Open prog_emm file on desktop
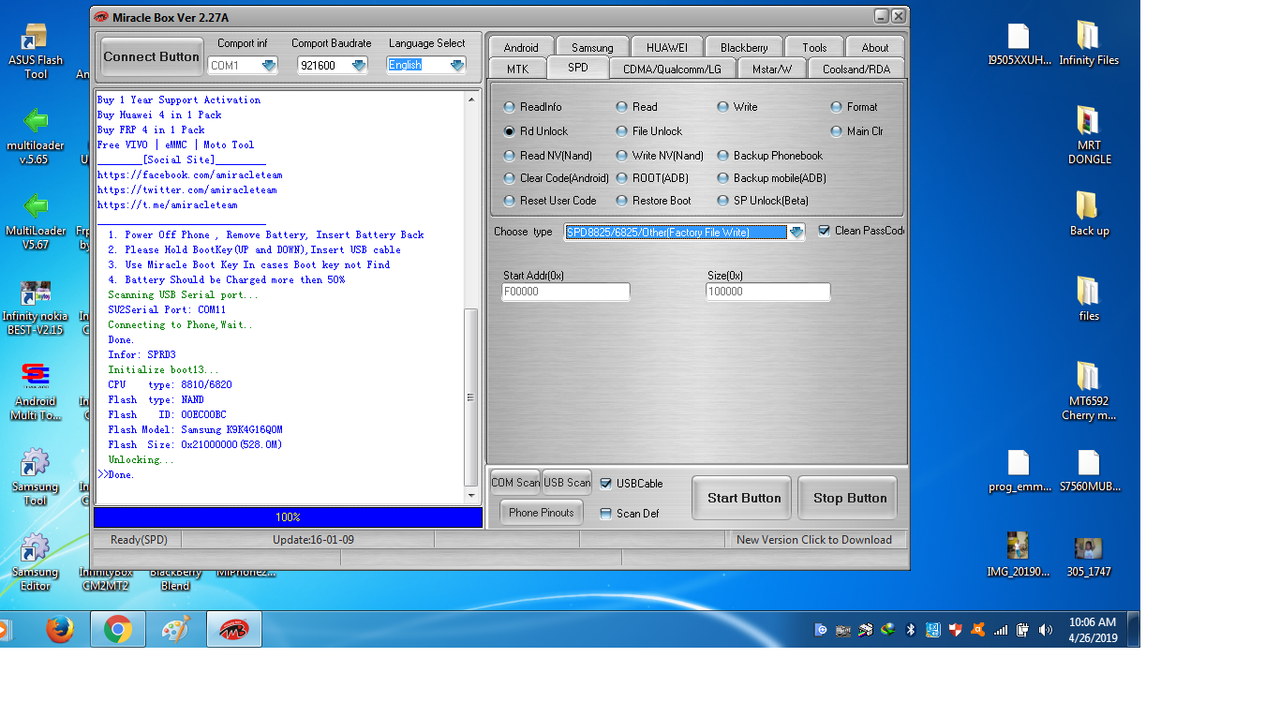Image resolution: width=1280 pixels, height=720 pixels. (1019, 471)
